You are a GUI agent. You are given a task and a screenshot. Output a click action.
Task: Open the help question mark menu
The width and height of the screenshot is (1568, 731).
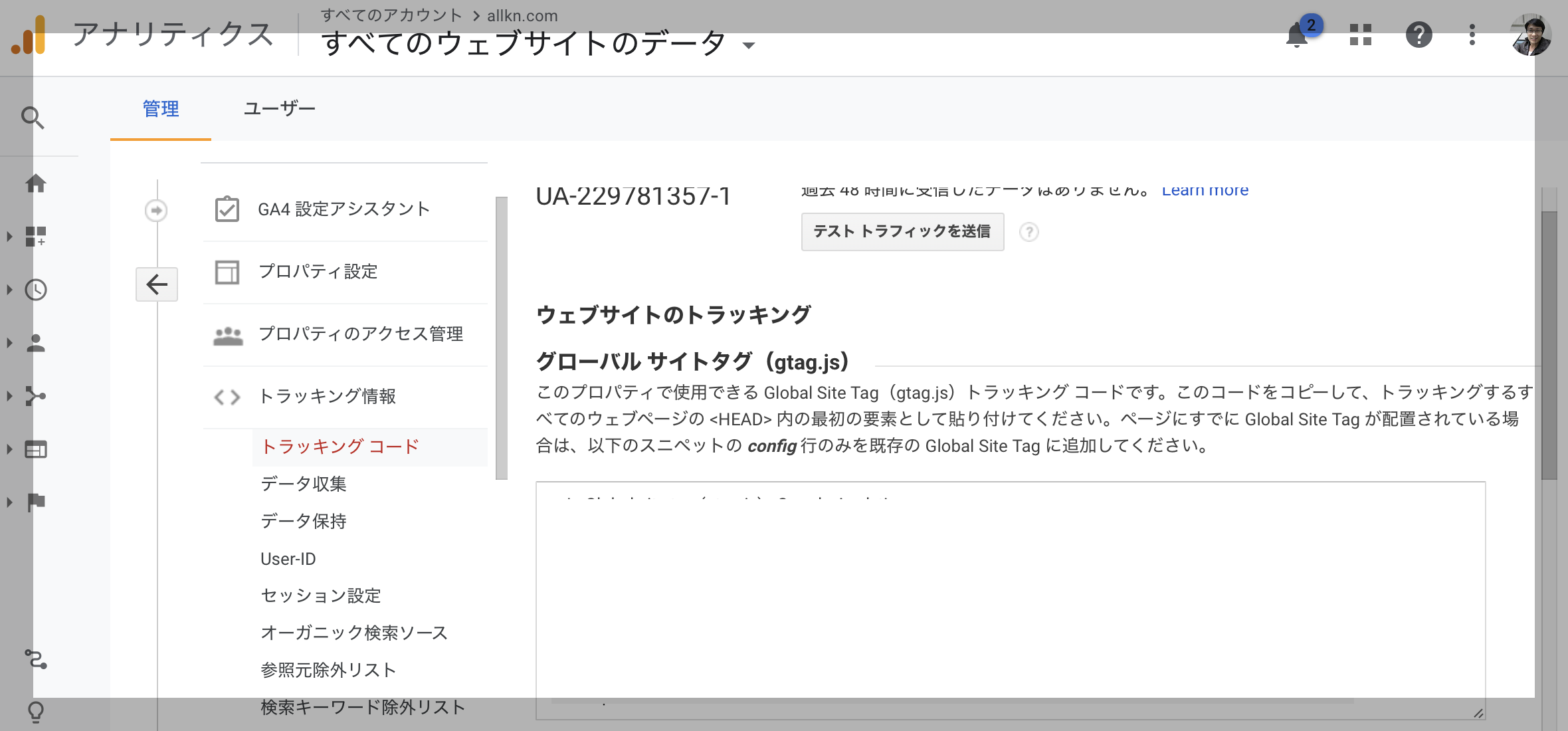[x=1419, y=35]
